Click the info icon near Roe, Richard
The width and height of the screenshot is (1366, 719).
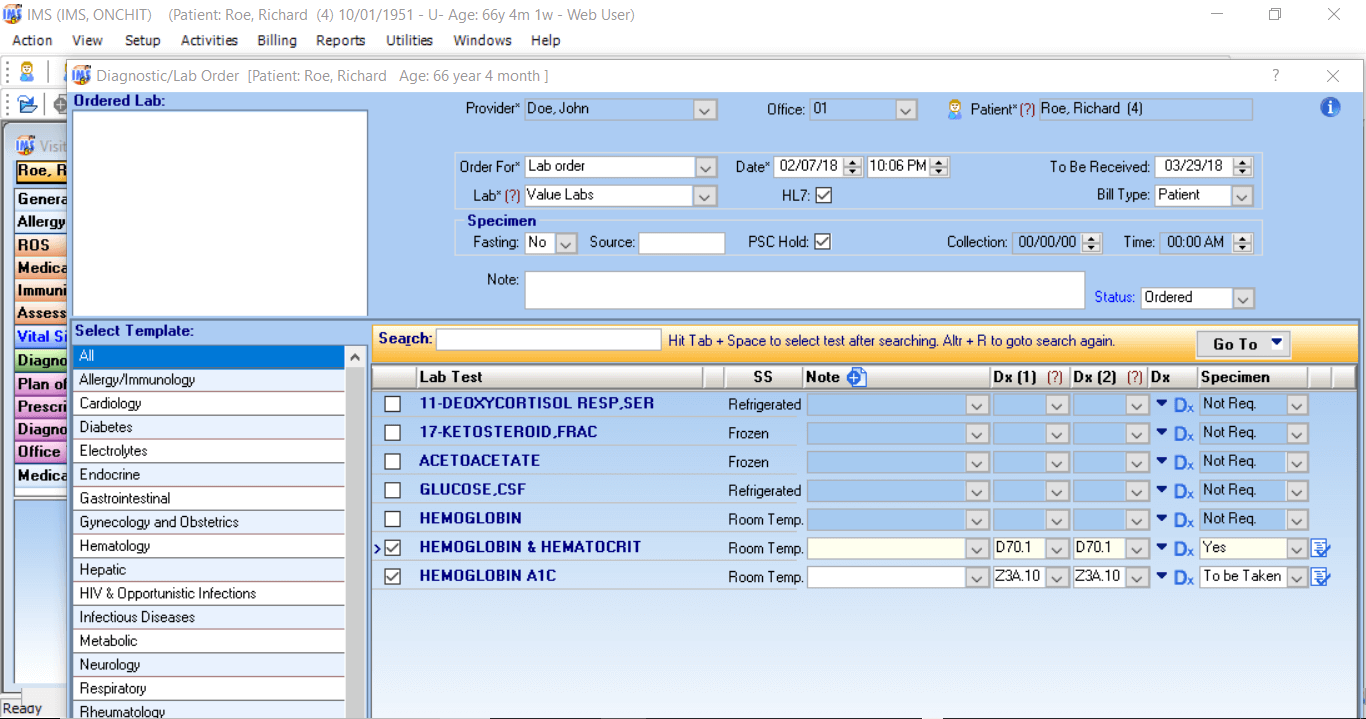[x=1330, y=108]
